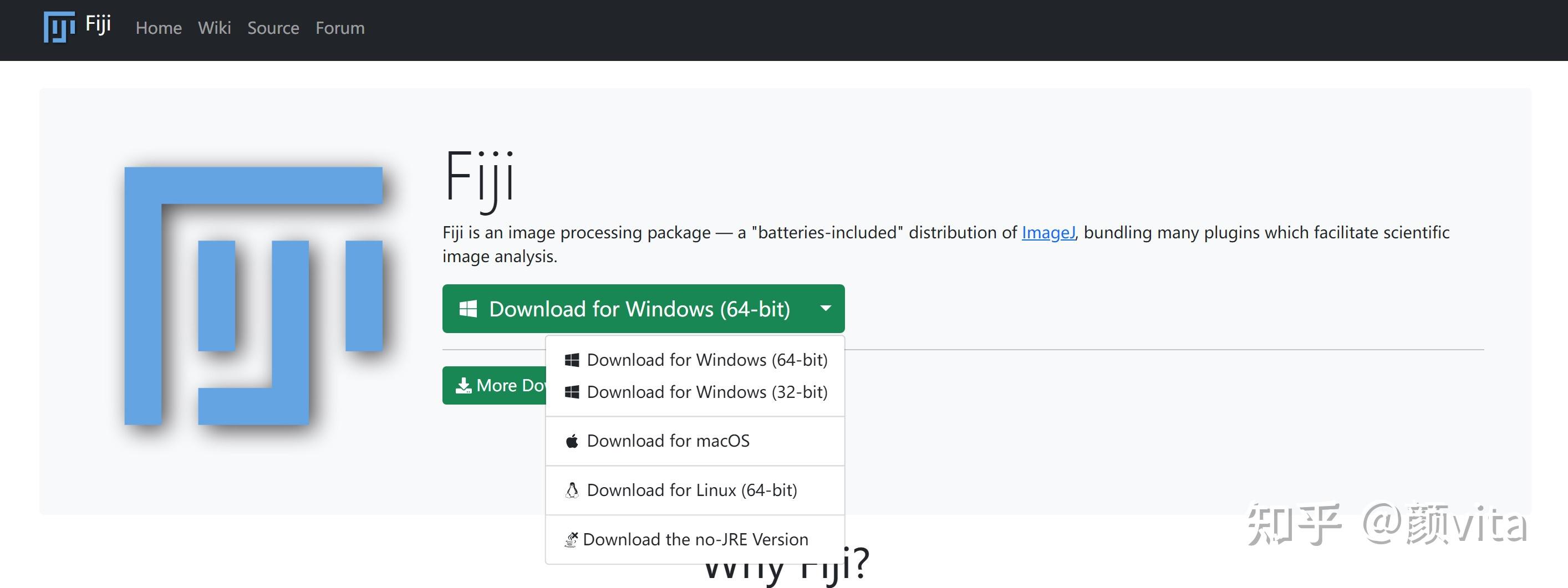Click the Linux penguin icon in the dropdown
The height and width of the screenshot is (588, 1568).
[x=571, y=490]
